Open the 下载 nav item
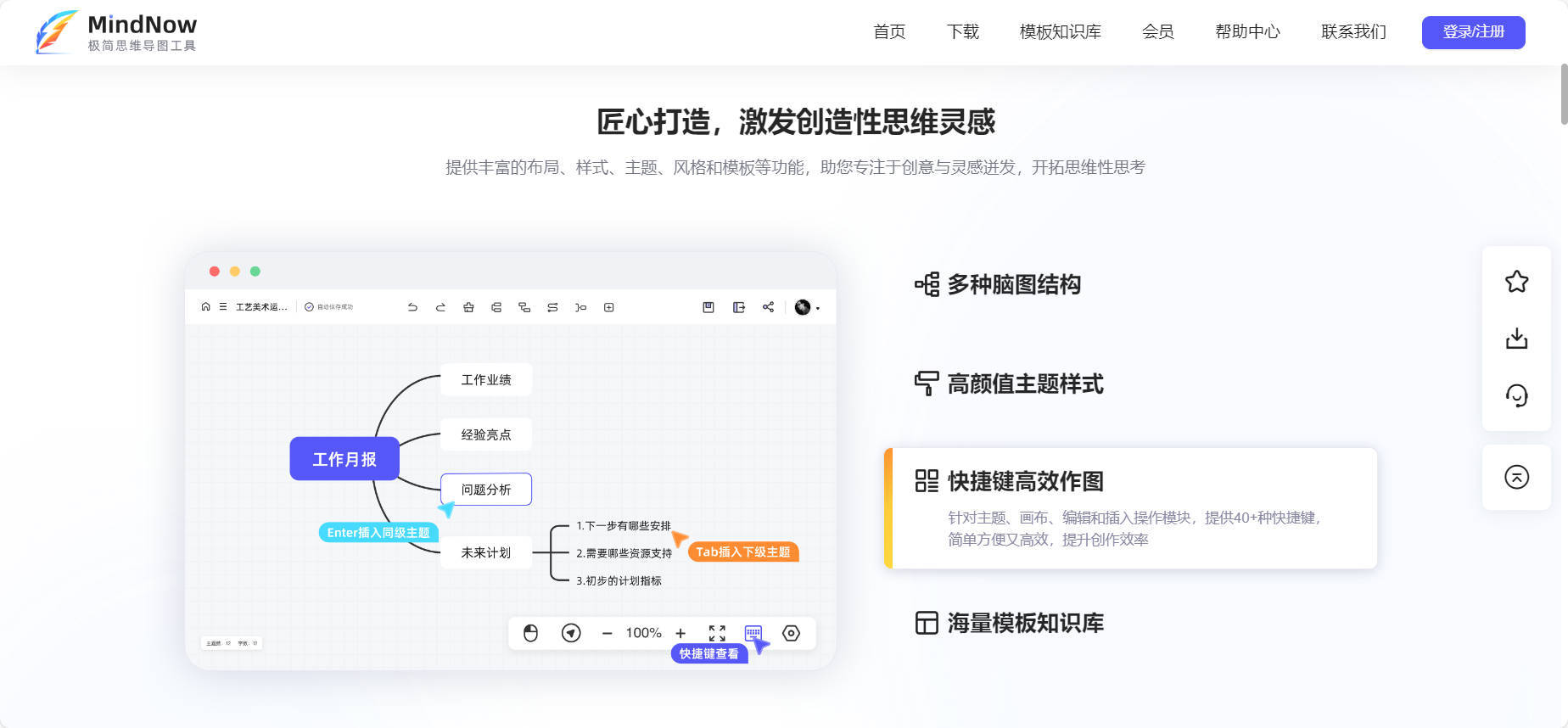The height and width of the screenshot is (728, 1568). point(963,32)
